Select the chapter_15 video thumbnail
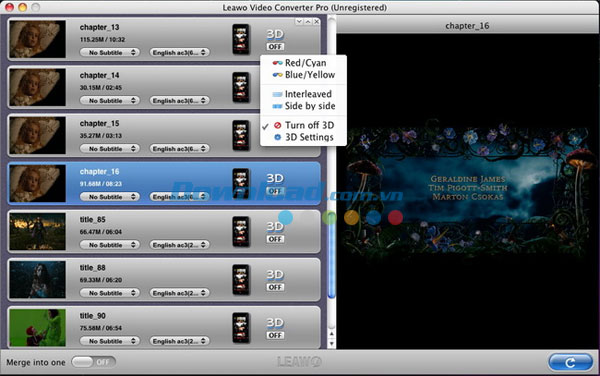The width and height of the screenshot is (600, 376). pyautogui.click(x=38, y=135)
